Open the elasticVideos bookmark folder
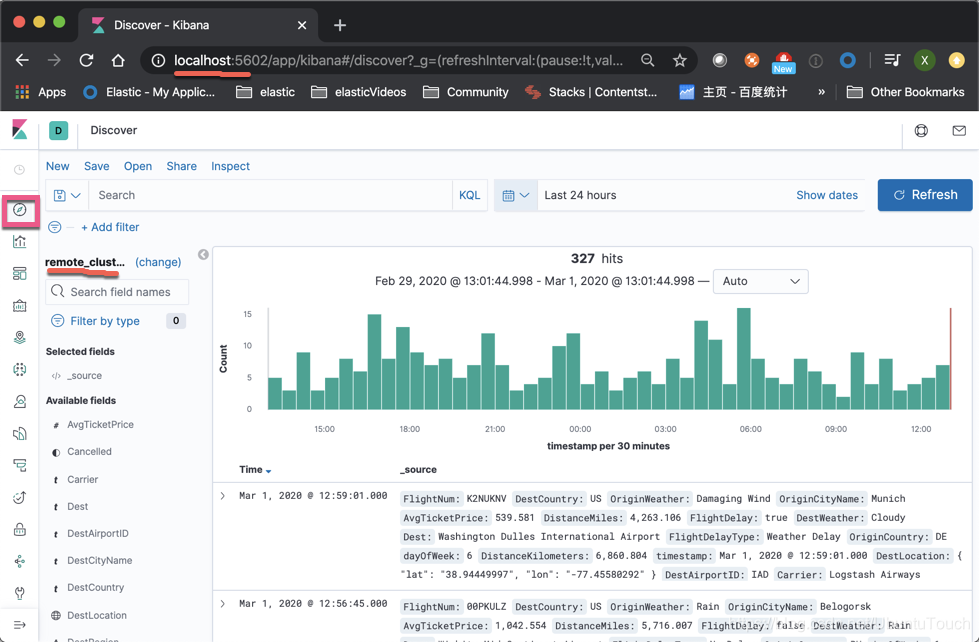The image size is (979, 642). [x=359, y=92]
